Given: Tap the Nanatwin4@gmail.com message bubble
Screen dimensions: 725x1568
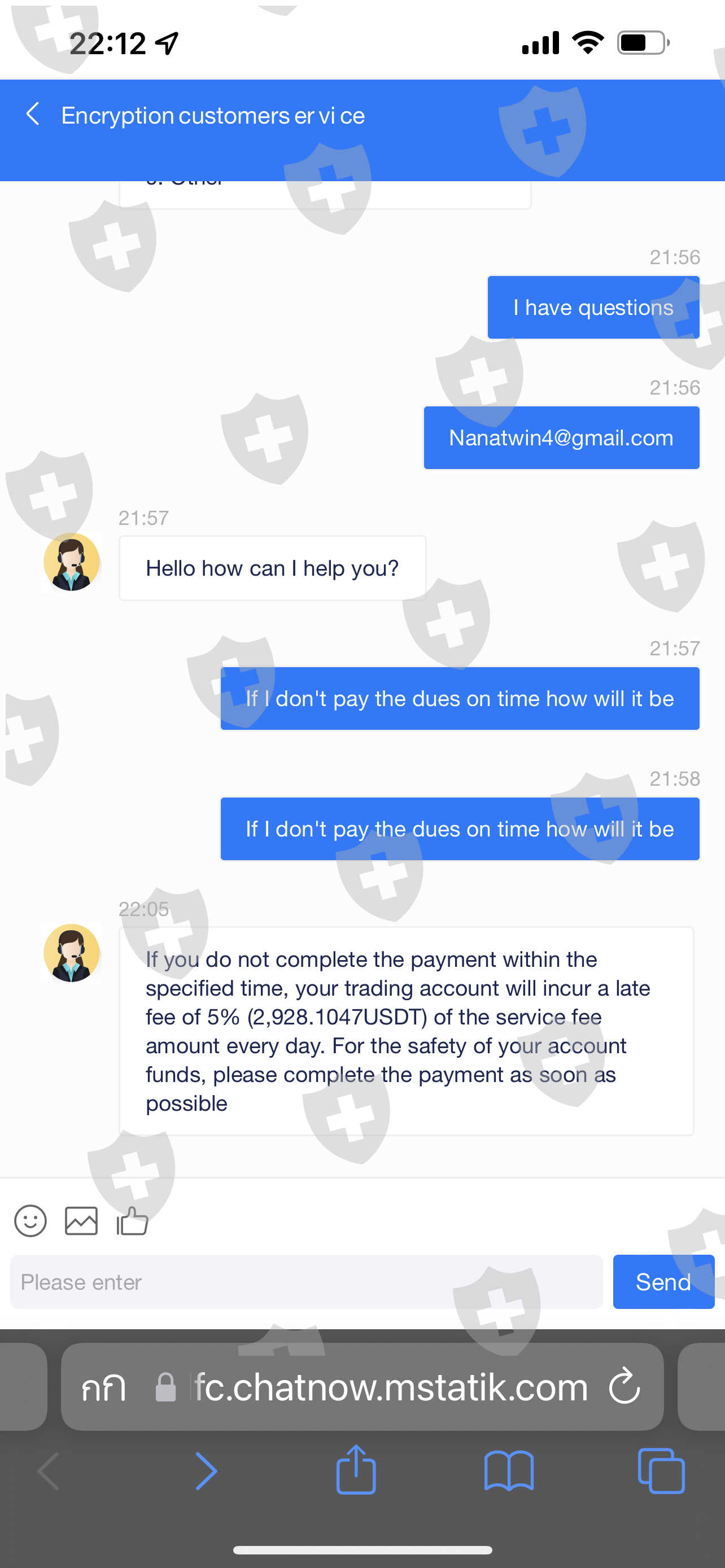Looking at the screenshot, I should click(561, 437).
